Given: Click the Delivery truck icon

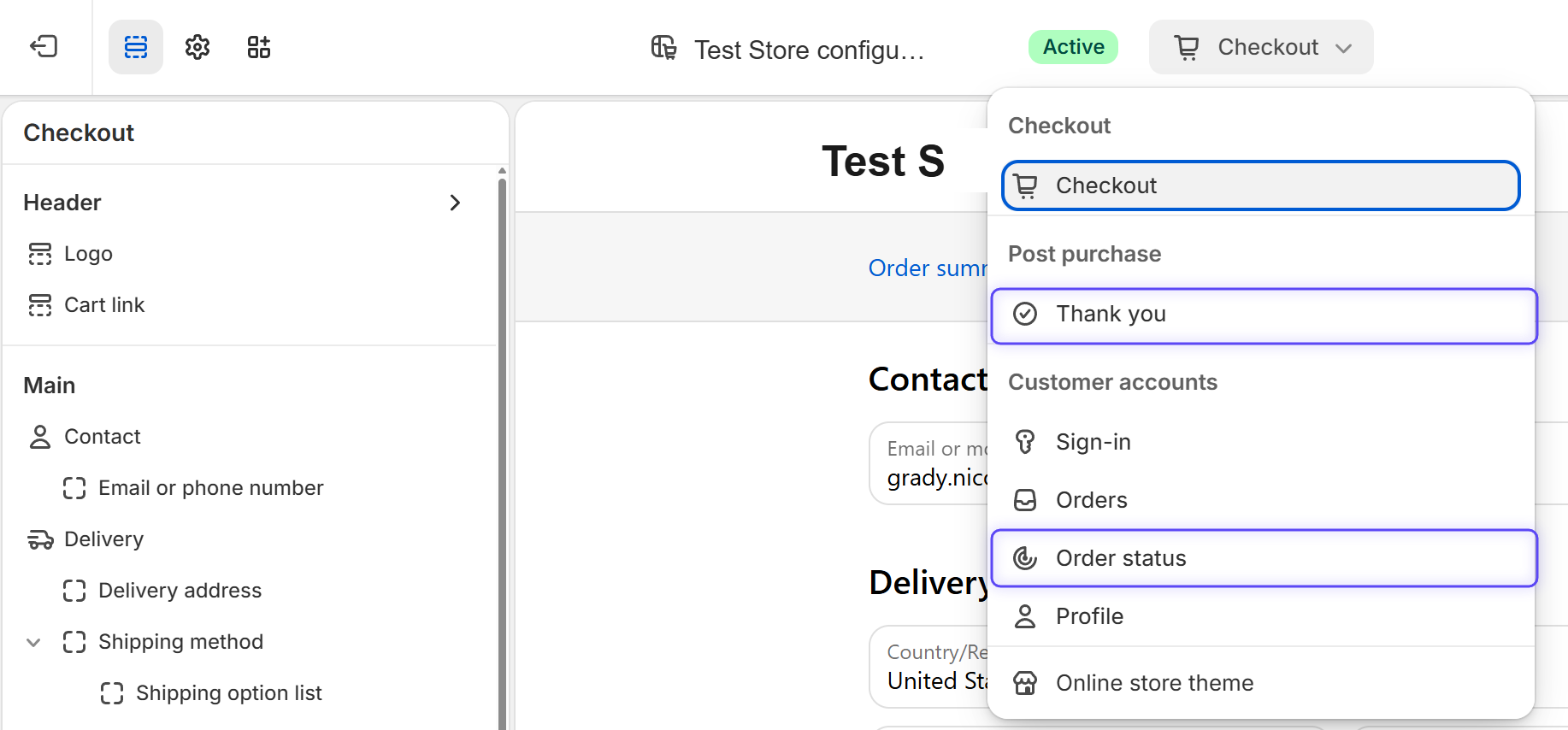Looking at the screenshot, I should [40, 539].
